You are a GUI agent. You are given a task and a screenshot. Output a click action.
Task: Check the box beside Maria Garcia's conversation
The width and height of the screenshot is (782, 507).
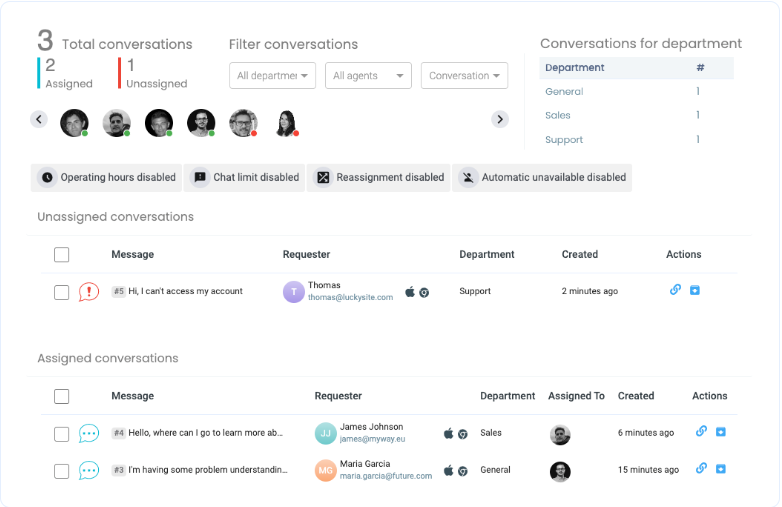coord(62,470)
